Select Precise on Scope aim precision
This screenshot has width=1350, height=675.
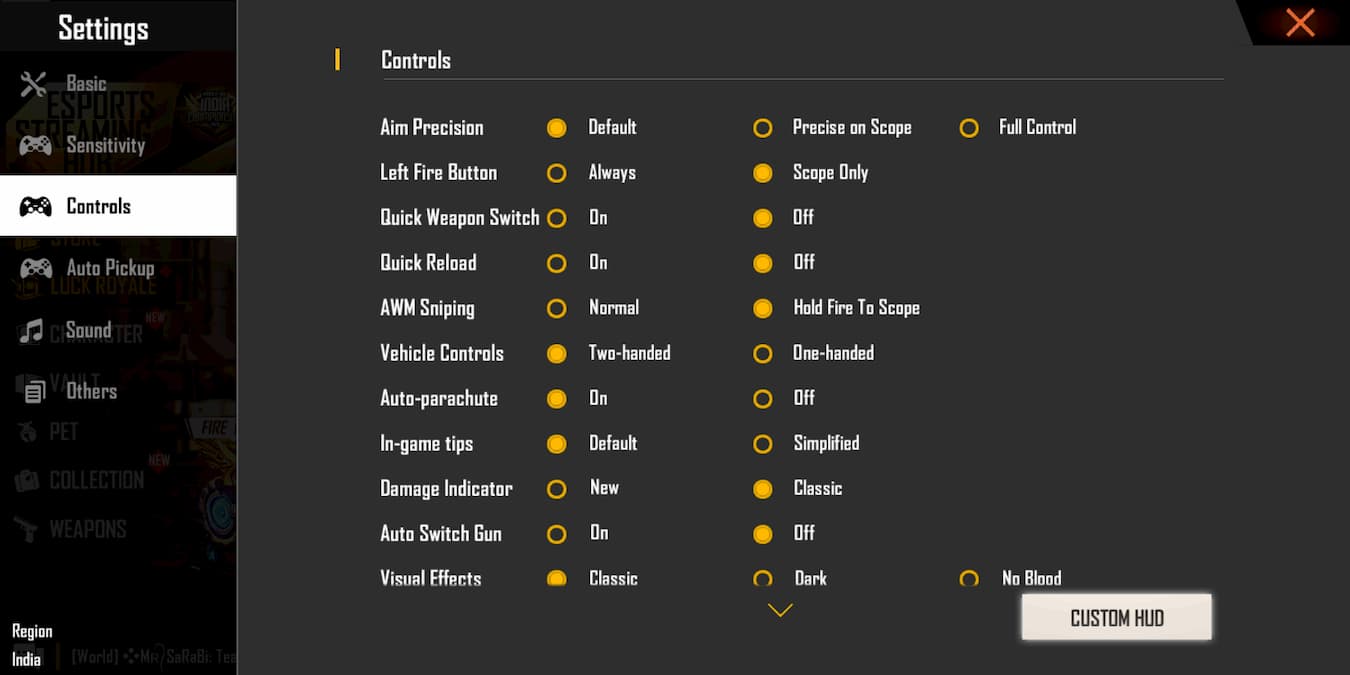tap(763, 128)
